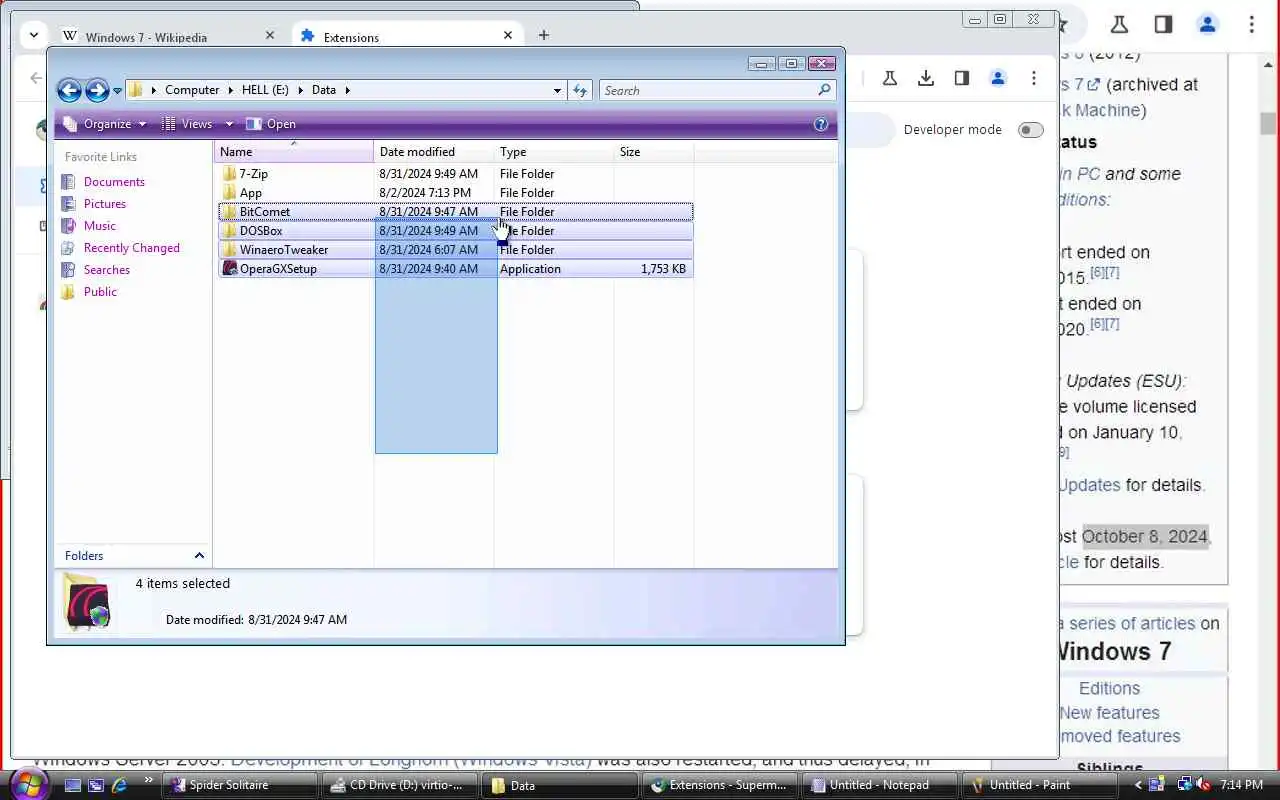Click Show desktop in Quick Launch
This screenshot has height=800, width=1280.
point(72,785)
